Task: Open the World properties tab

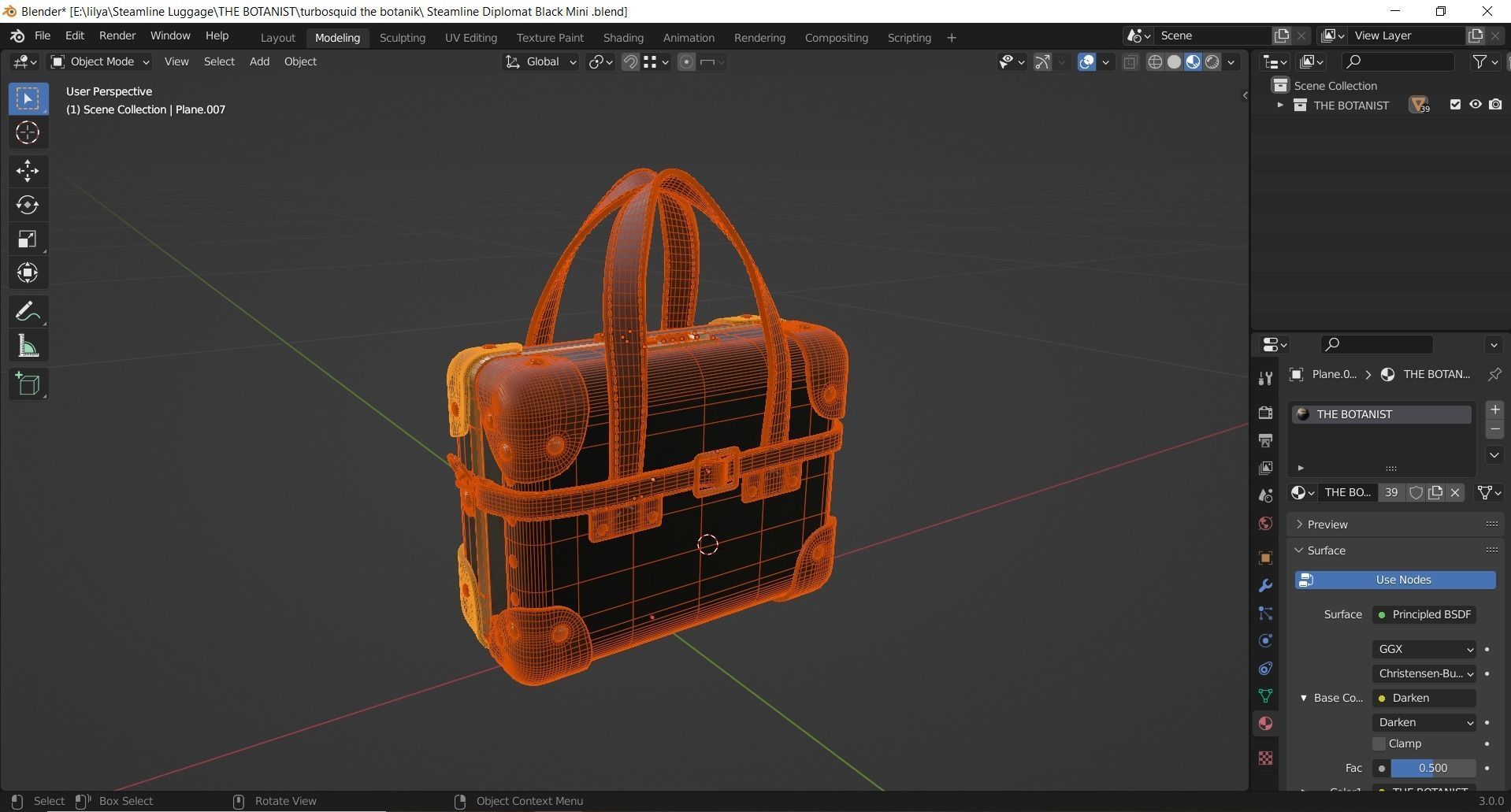Action: tap(1265, 524)
